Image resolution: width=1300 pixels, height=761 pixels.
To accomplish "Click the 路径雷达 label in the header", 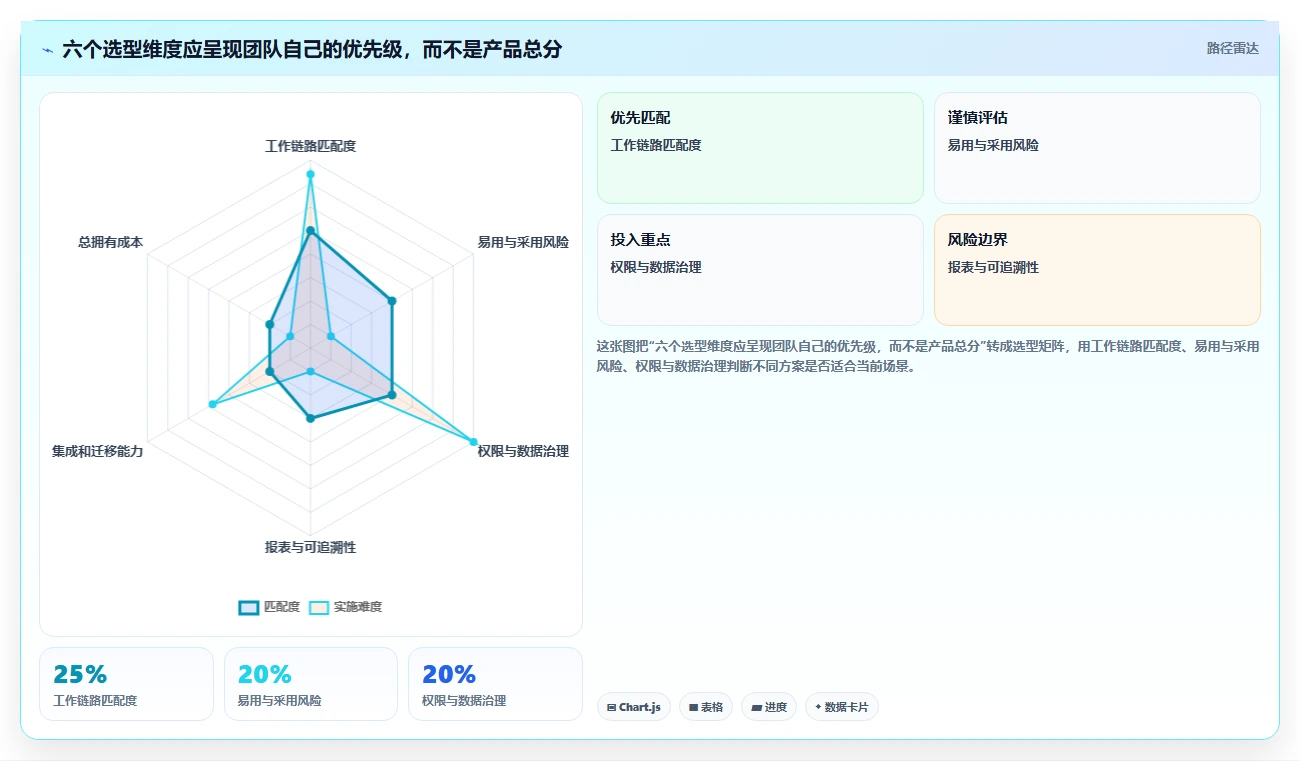I will pyautogui.click(x=1233, y=48).
